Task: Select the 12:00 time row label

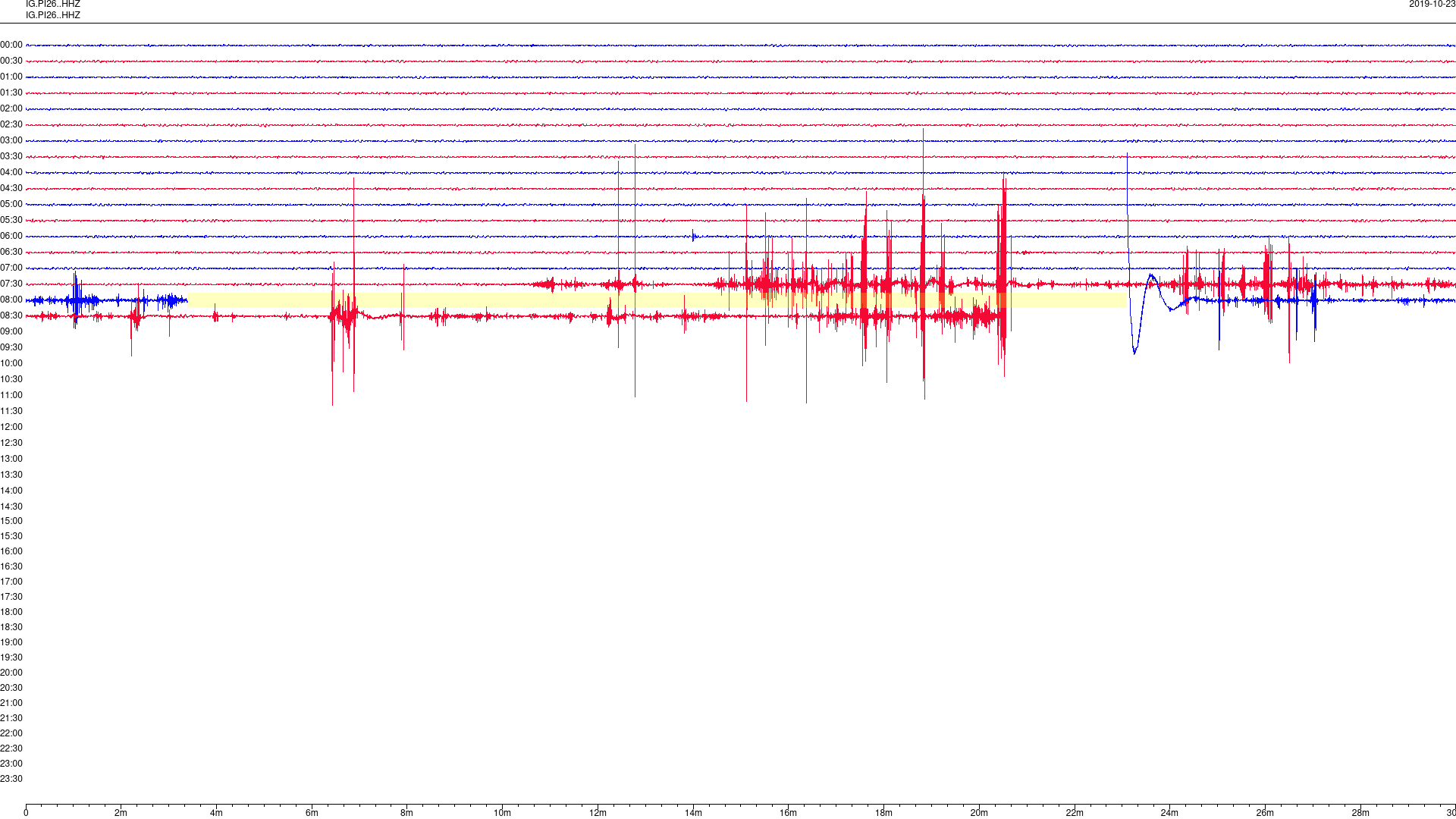Action: [x=11, y=427]
